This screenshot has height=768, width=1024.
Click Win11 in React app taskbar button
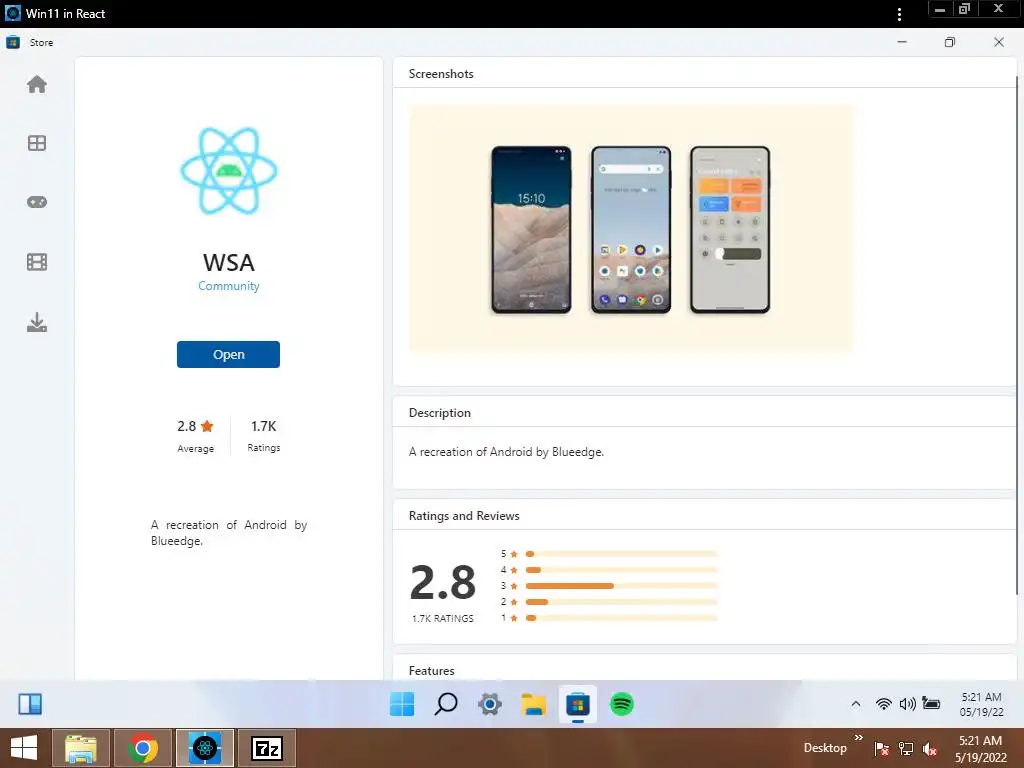point(205,748)
